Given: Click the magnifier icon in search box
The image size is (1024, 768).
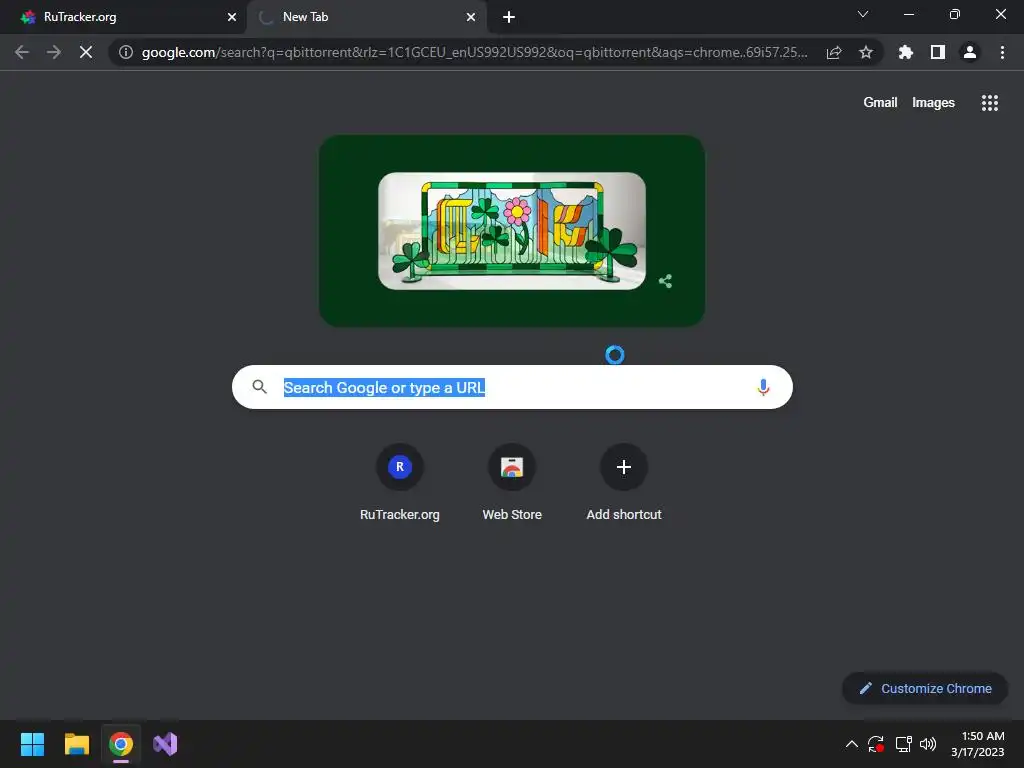Looking at the screenshot, I should [259, 387].
